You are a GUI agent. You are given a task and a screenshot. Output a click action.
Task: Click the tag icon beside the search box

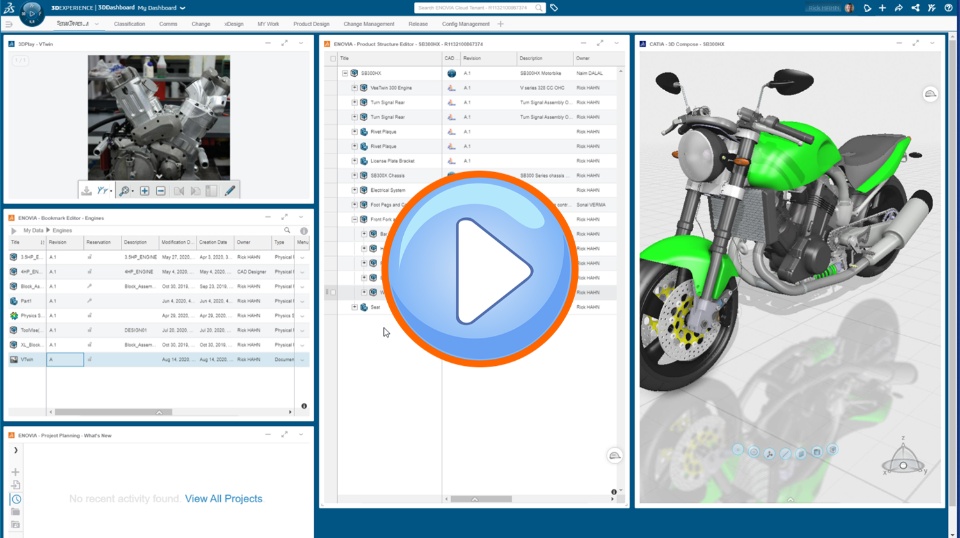click(x=553, y=8)
